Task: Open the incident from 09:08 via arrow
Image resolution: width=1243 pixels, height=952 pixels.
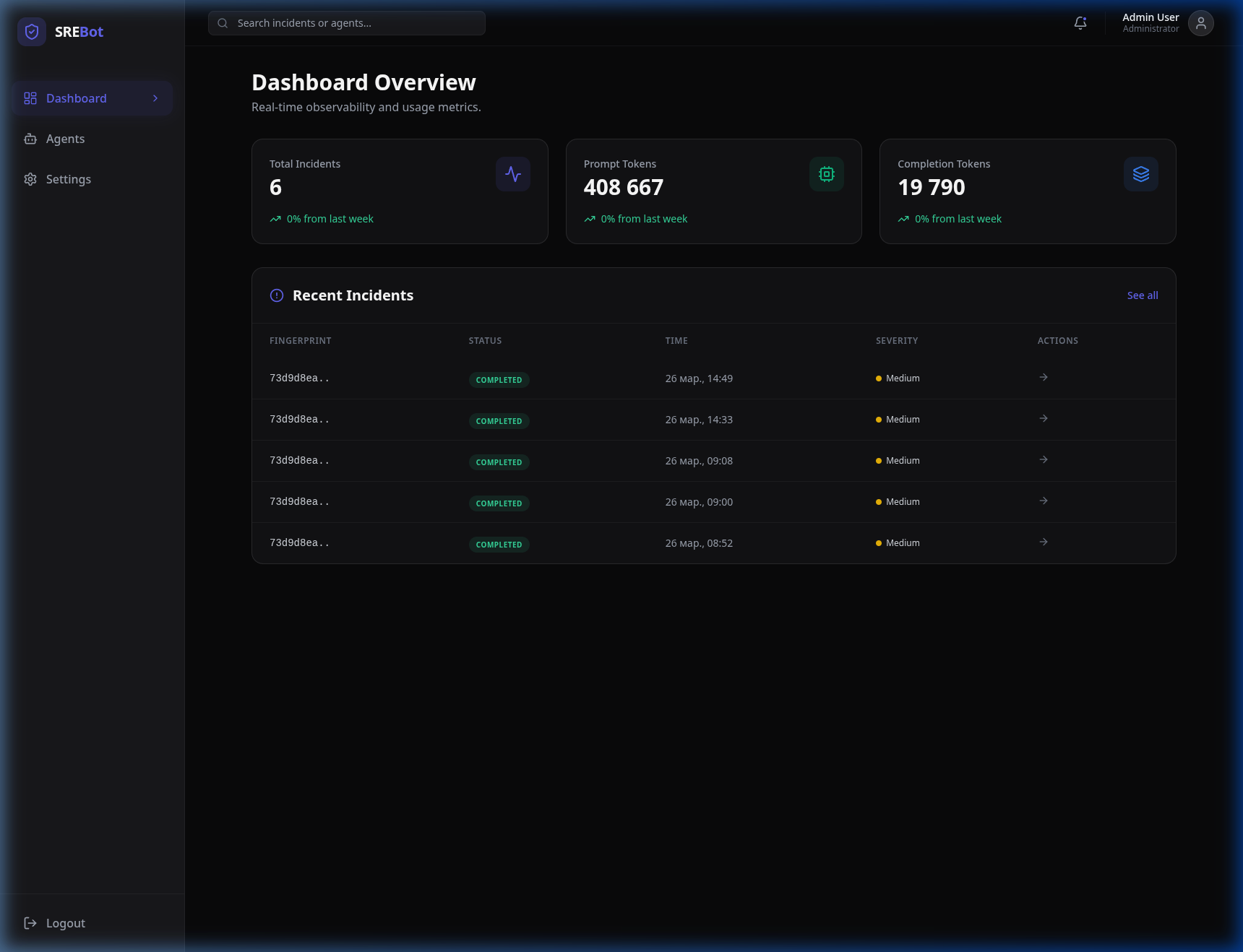Action: (x=1044, y=459)
